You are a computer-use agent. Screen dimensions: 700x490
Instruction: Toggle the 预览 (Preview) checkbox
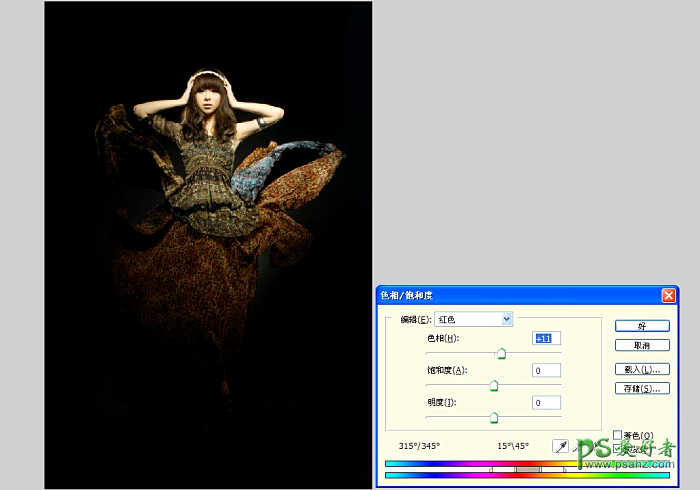coord(617,448)
